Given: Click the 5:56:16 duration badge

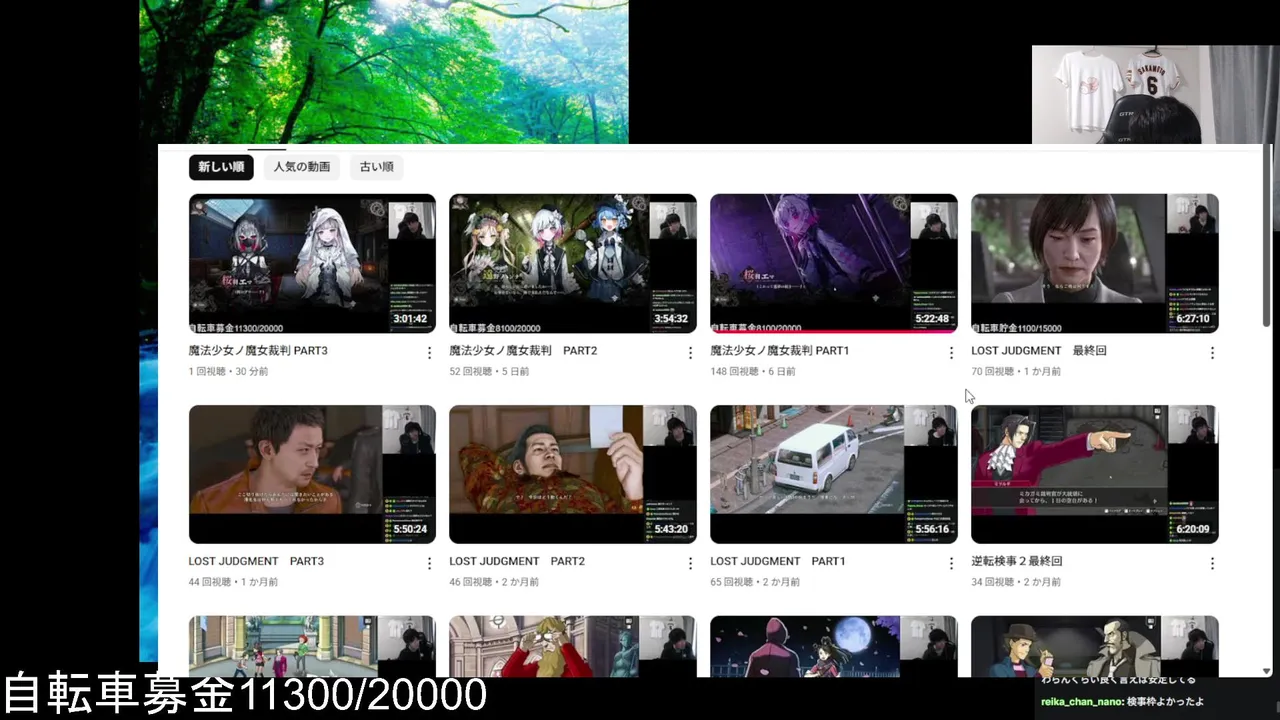Looking at the screenshot, I should coord(932,529).
